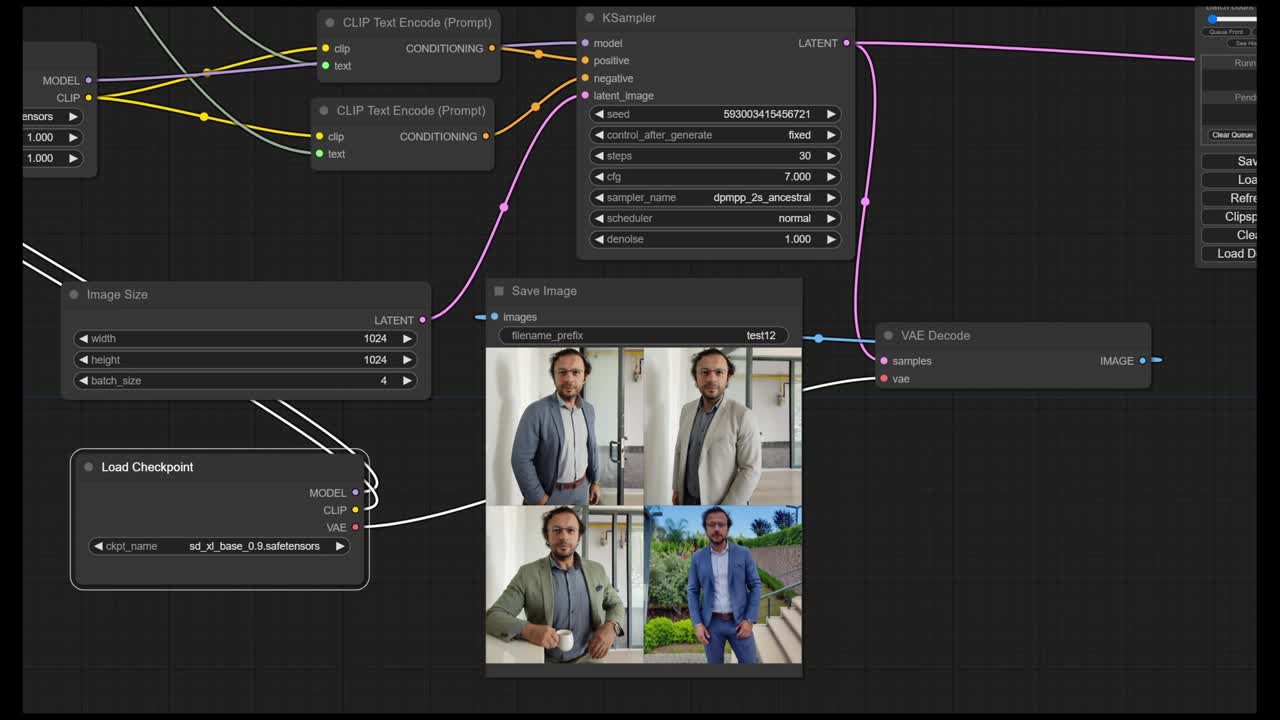Image resolution: width=1280 pixels, height=720 pixels.
Task: Collapse the Save Image node via its title circle
Action: tap(498, 290)
